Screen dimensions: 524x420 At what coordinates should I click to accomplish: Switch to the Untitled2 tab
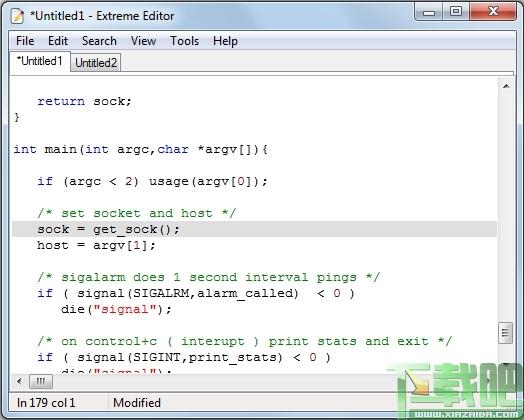(x=96, y=62)
